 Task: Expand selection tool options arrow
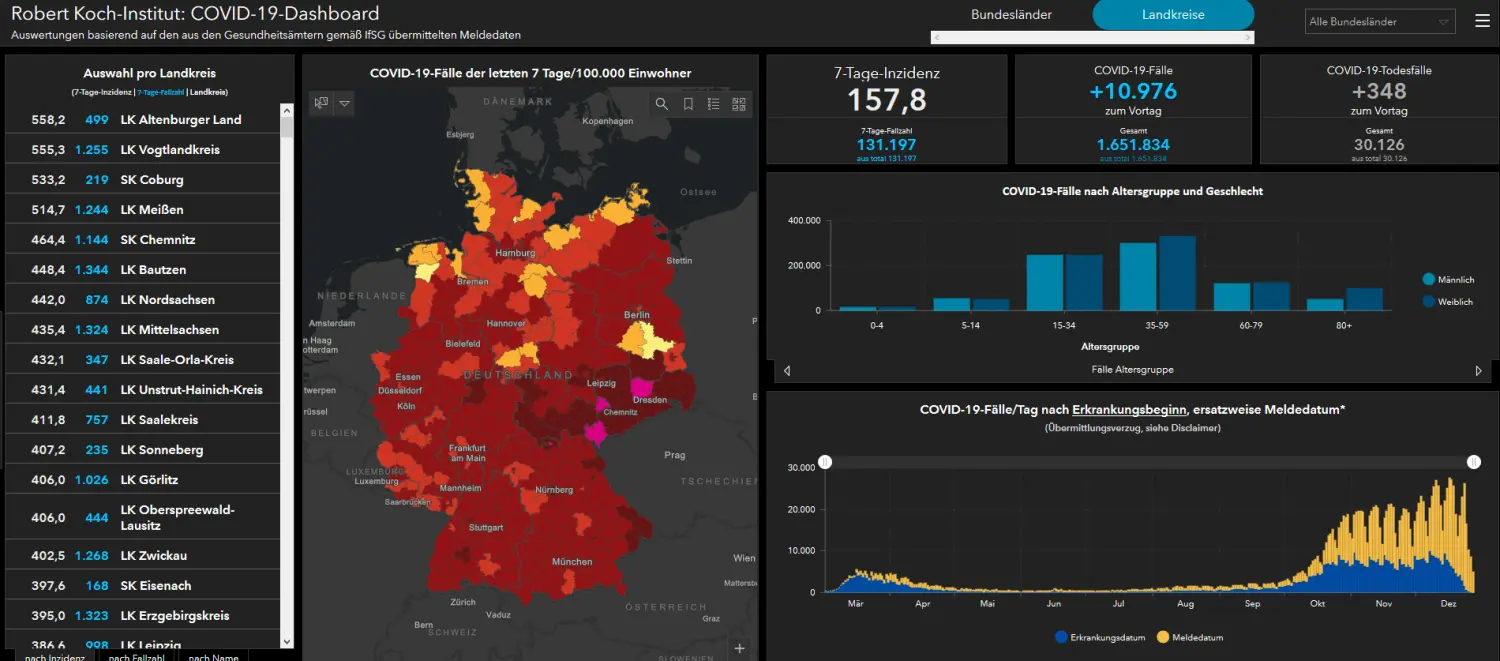click(x=345, y=103)
